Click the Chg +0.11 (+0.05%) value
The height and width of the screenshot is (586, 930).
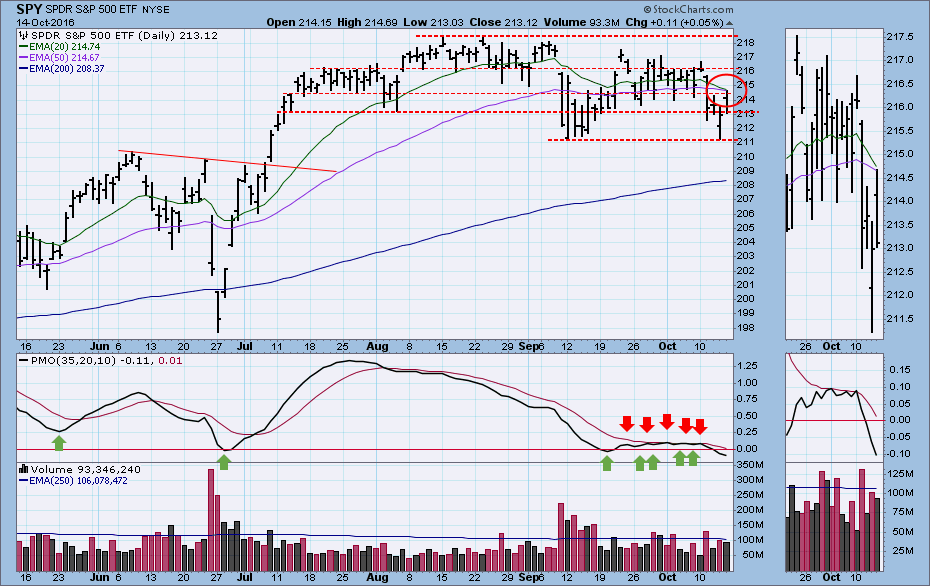(674, 23)
